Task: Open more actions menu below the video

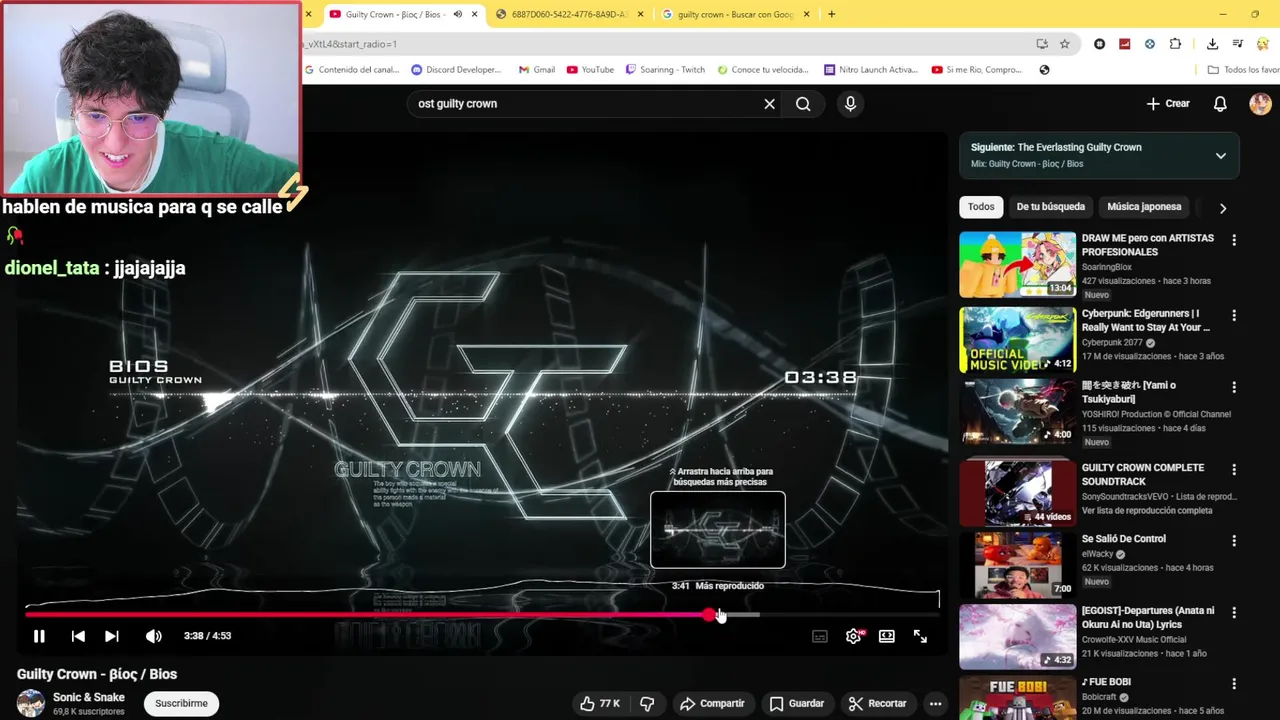Action: tap(935, 703)
